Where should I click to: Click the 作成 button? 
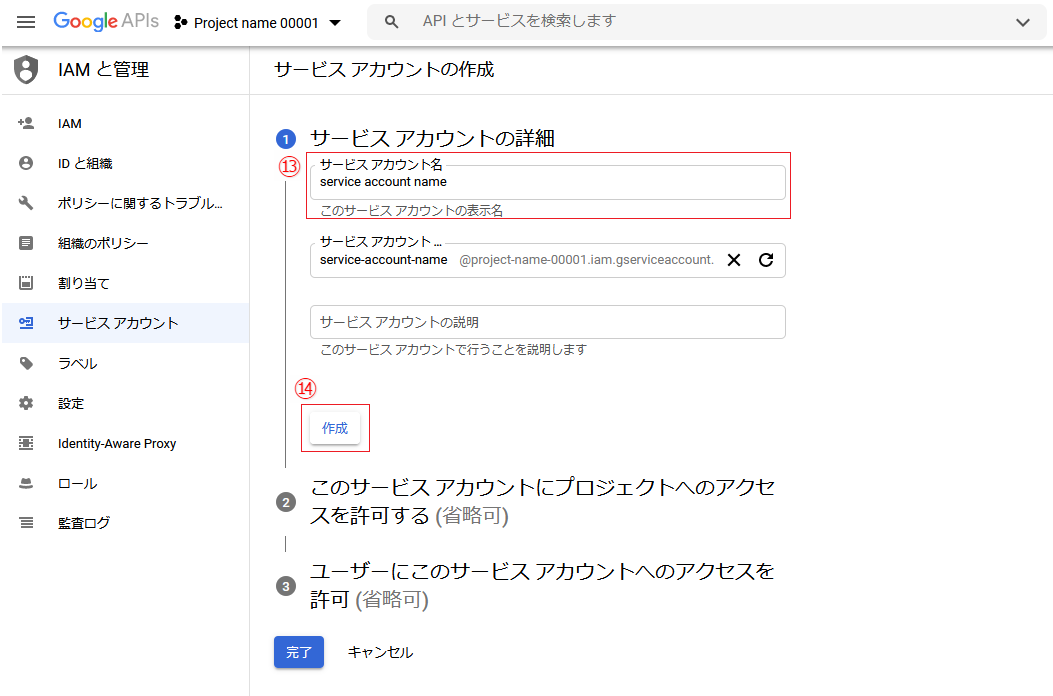(335, 428)
